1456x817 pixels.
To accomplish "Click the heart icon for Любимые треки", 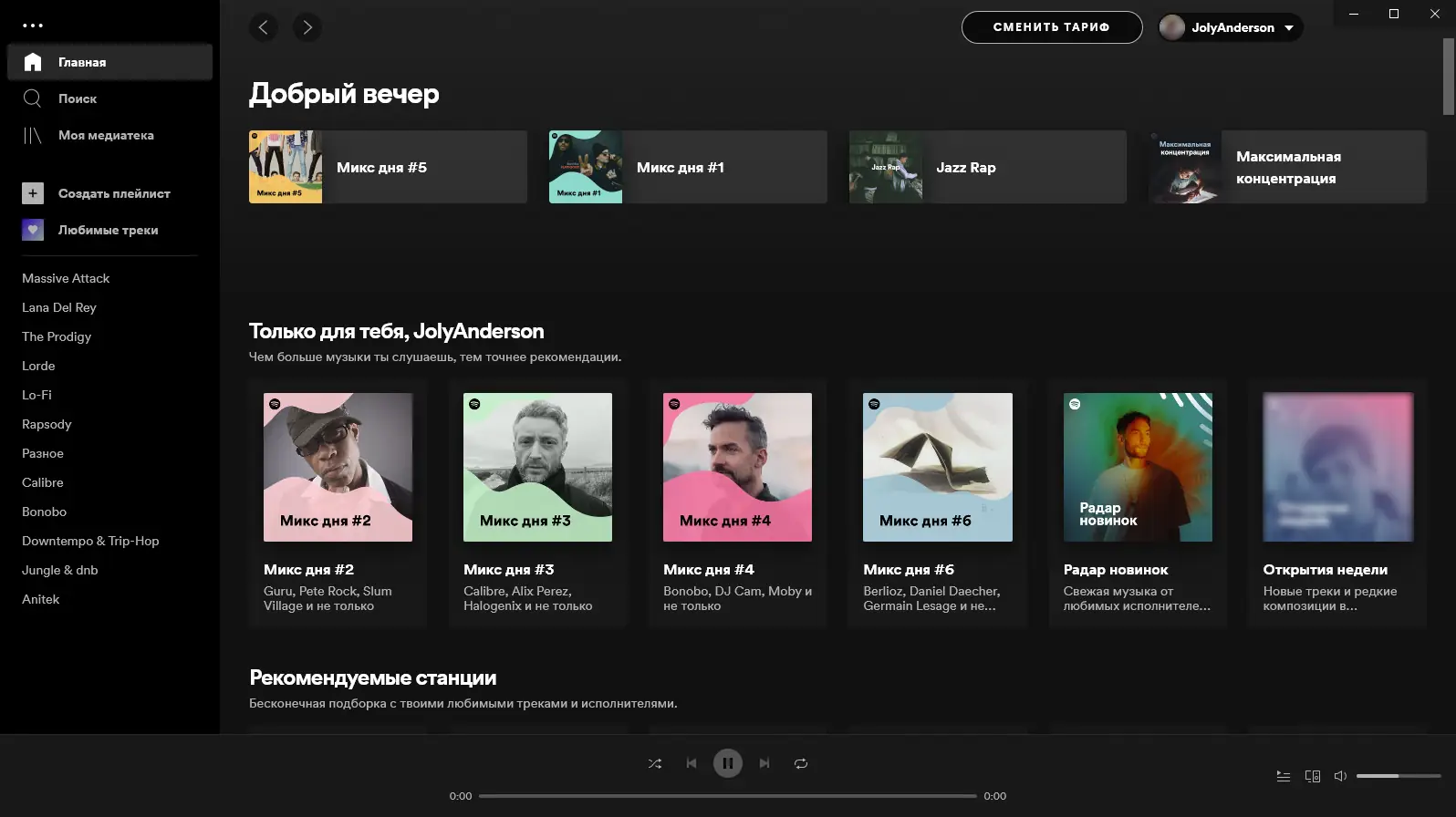I will point(33,230).
